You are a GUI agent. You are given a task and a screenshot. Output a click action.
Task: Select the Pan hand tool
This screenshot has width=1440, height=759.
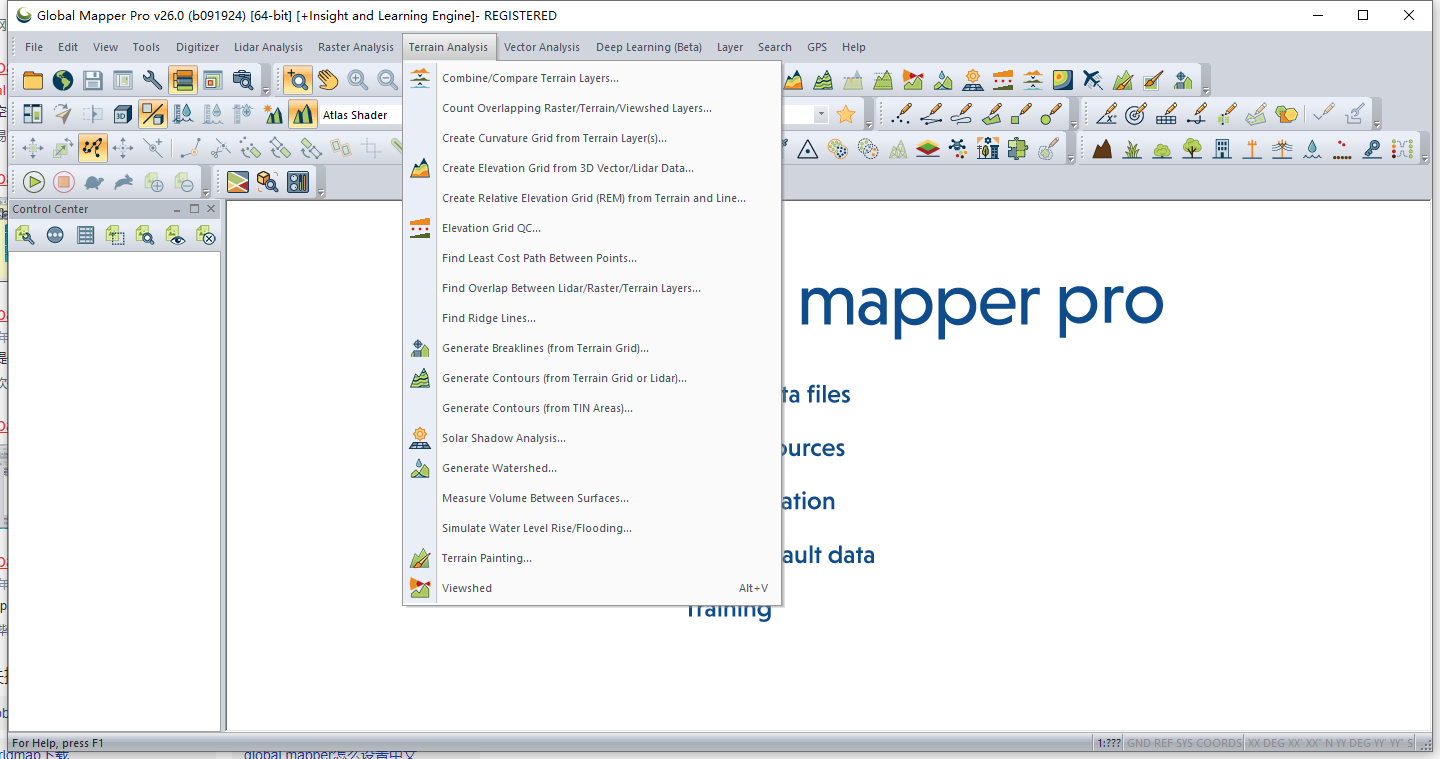(x=327, y=80)
